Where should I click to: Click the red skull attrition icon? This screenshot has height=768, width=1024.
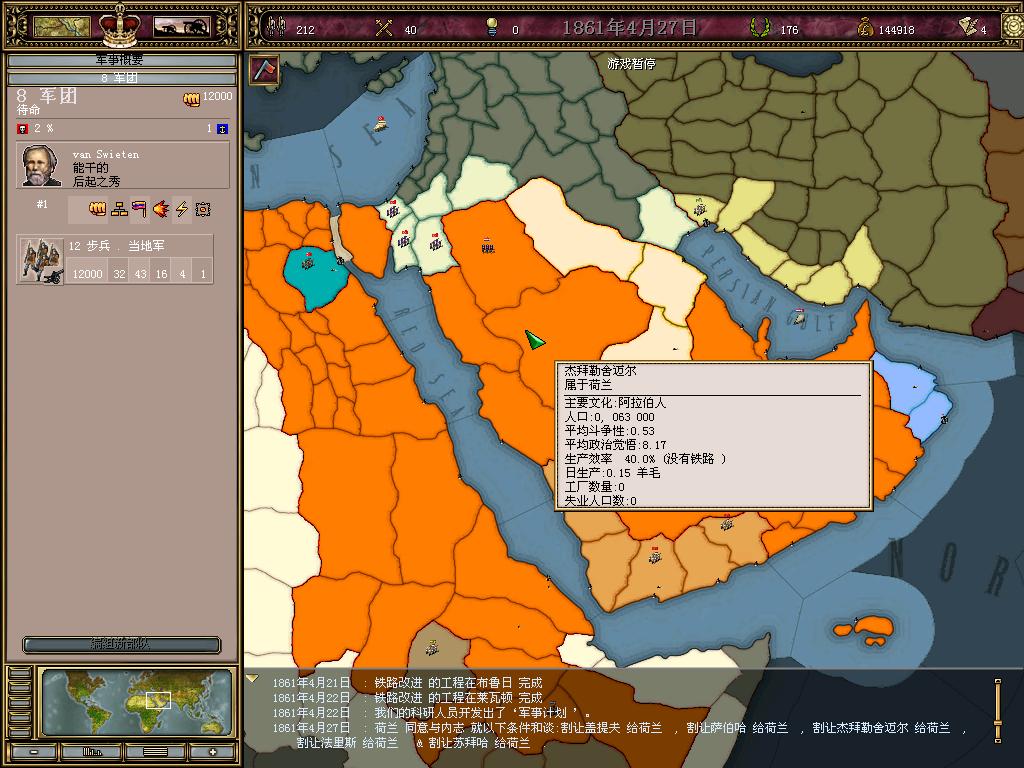(x=23, y=129)
